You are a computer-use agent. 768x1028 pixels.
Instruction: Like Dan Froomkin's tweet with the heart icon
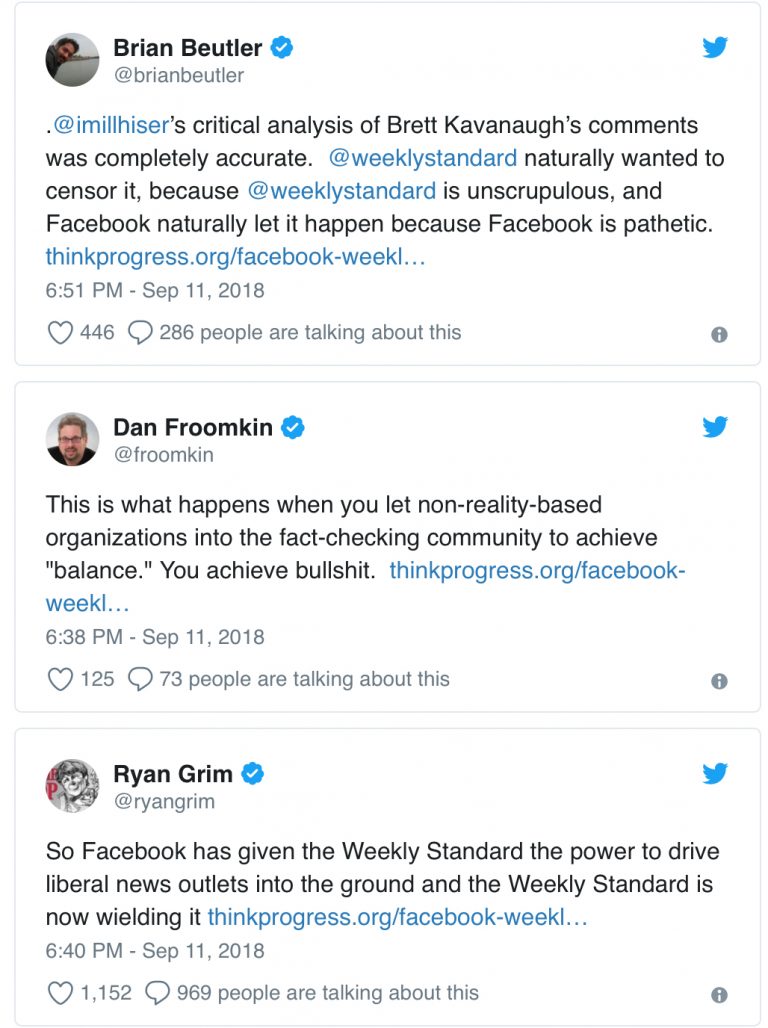[59, 678]
